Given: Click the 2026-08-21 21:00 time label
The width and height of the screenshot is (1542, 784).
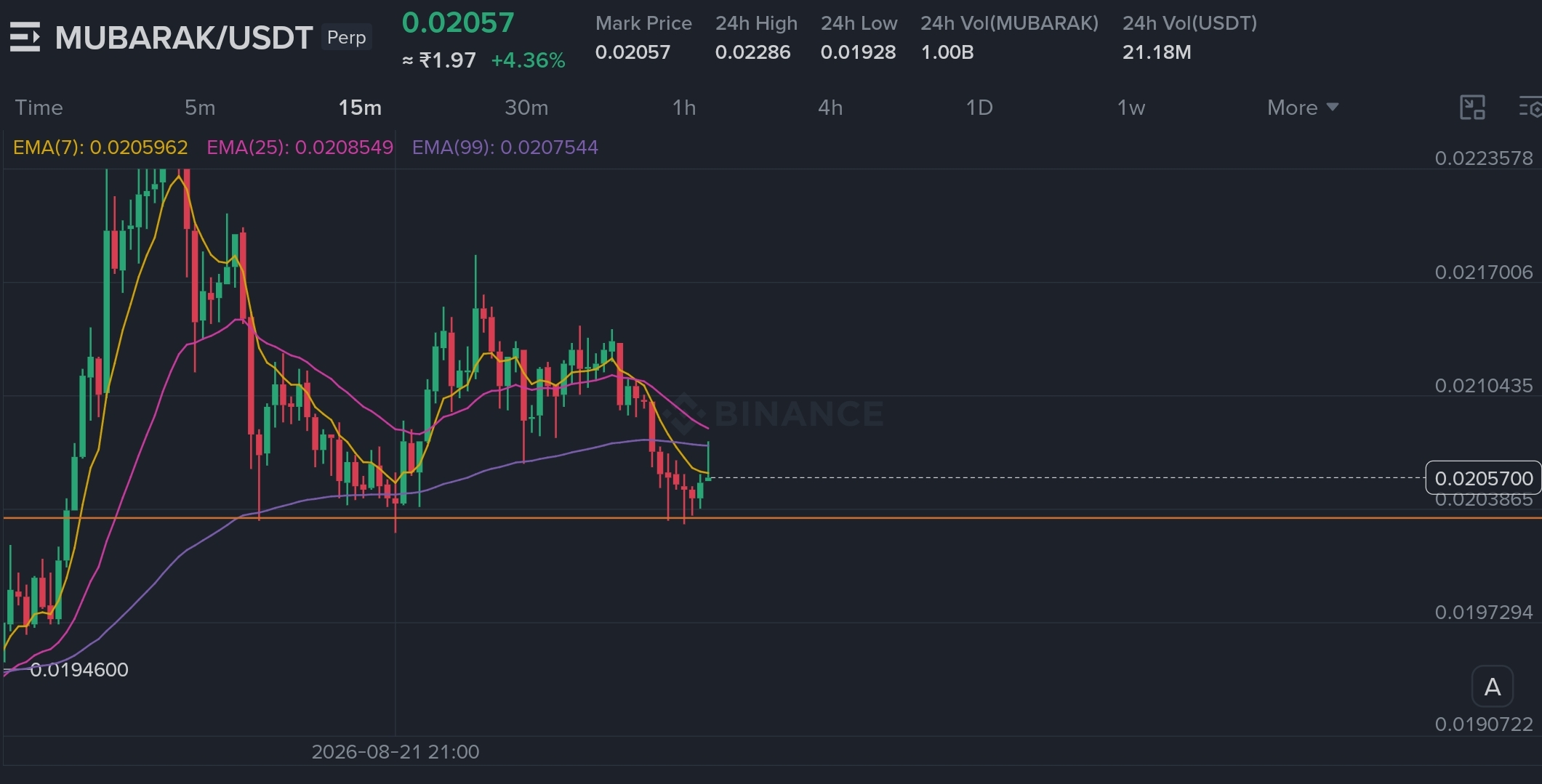Looking at the screenshot, I should 395,752.
